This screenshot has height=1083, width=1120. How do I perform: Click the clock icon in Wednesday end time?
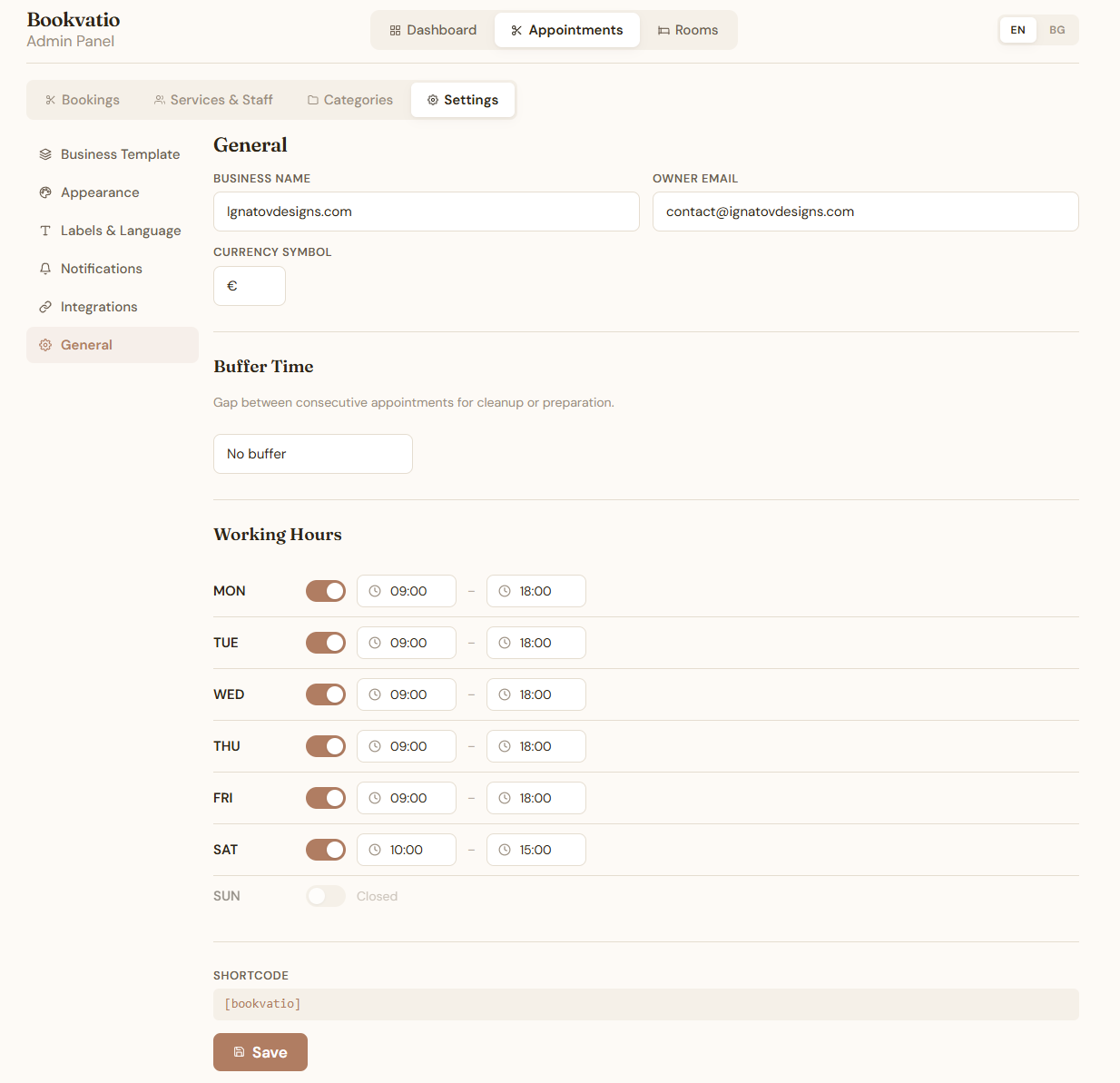point(505,694)
